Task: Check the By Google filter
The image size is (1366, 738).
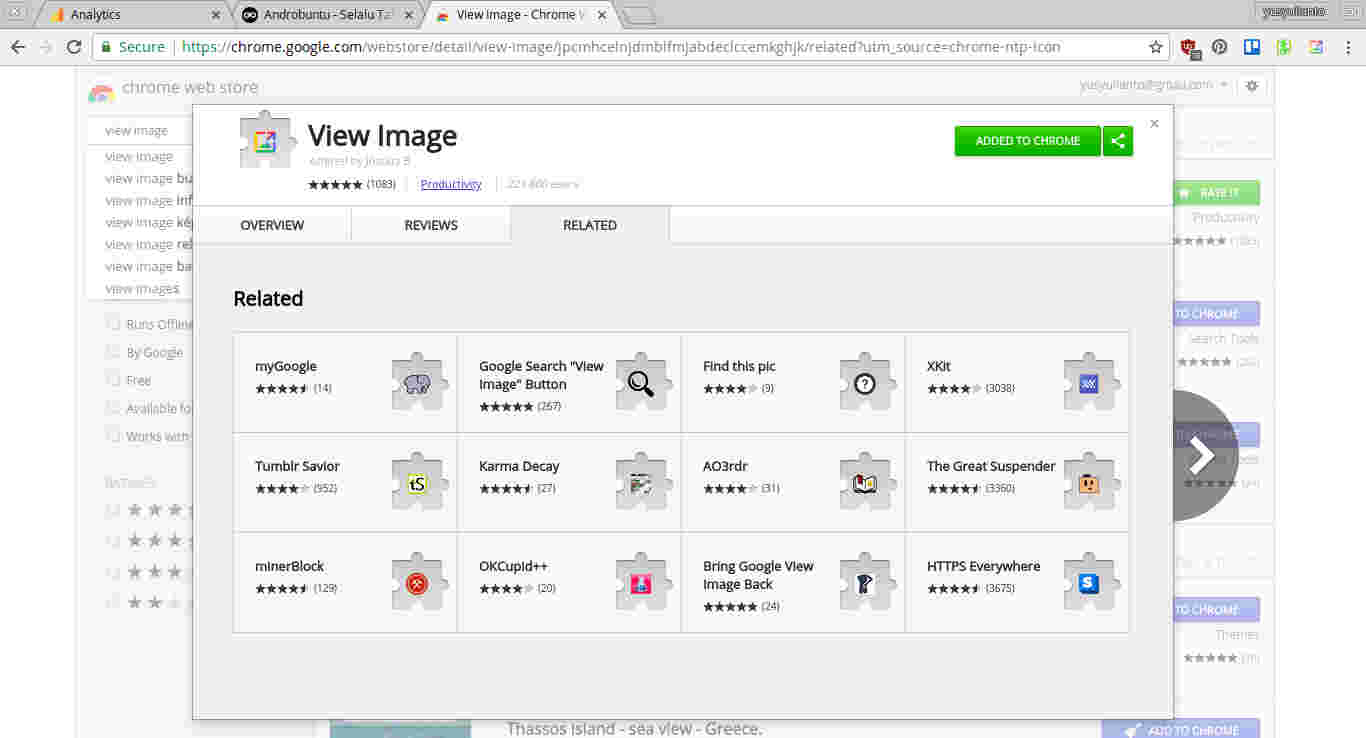Action: pyautogui.click(x=112, y=352)
